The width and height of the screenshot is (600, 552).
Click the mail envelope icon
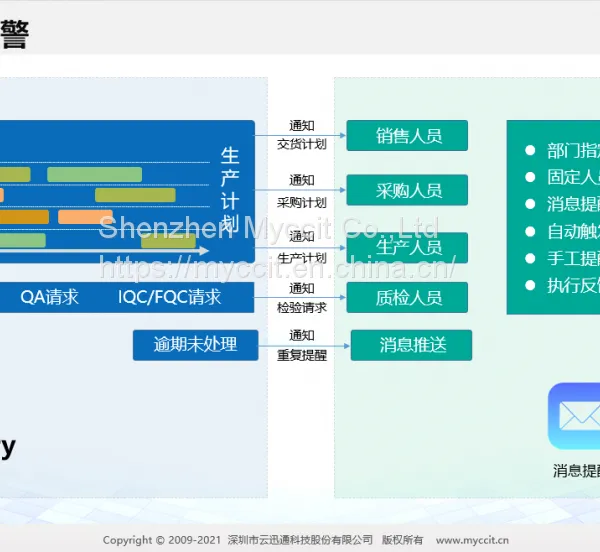(x=574, y=416)
